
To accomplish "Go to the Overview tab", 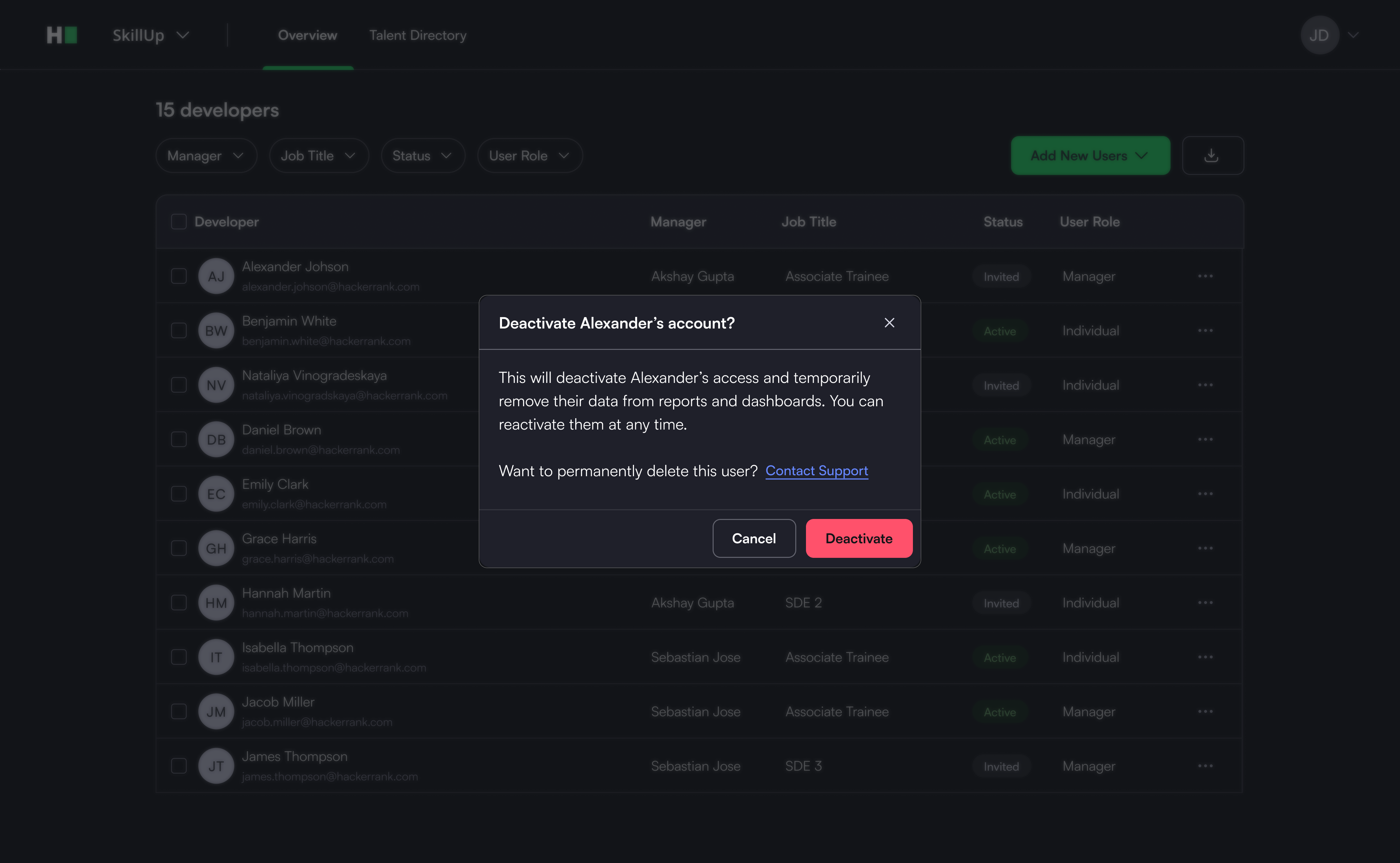I will point(307,35).
